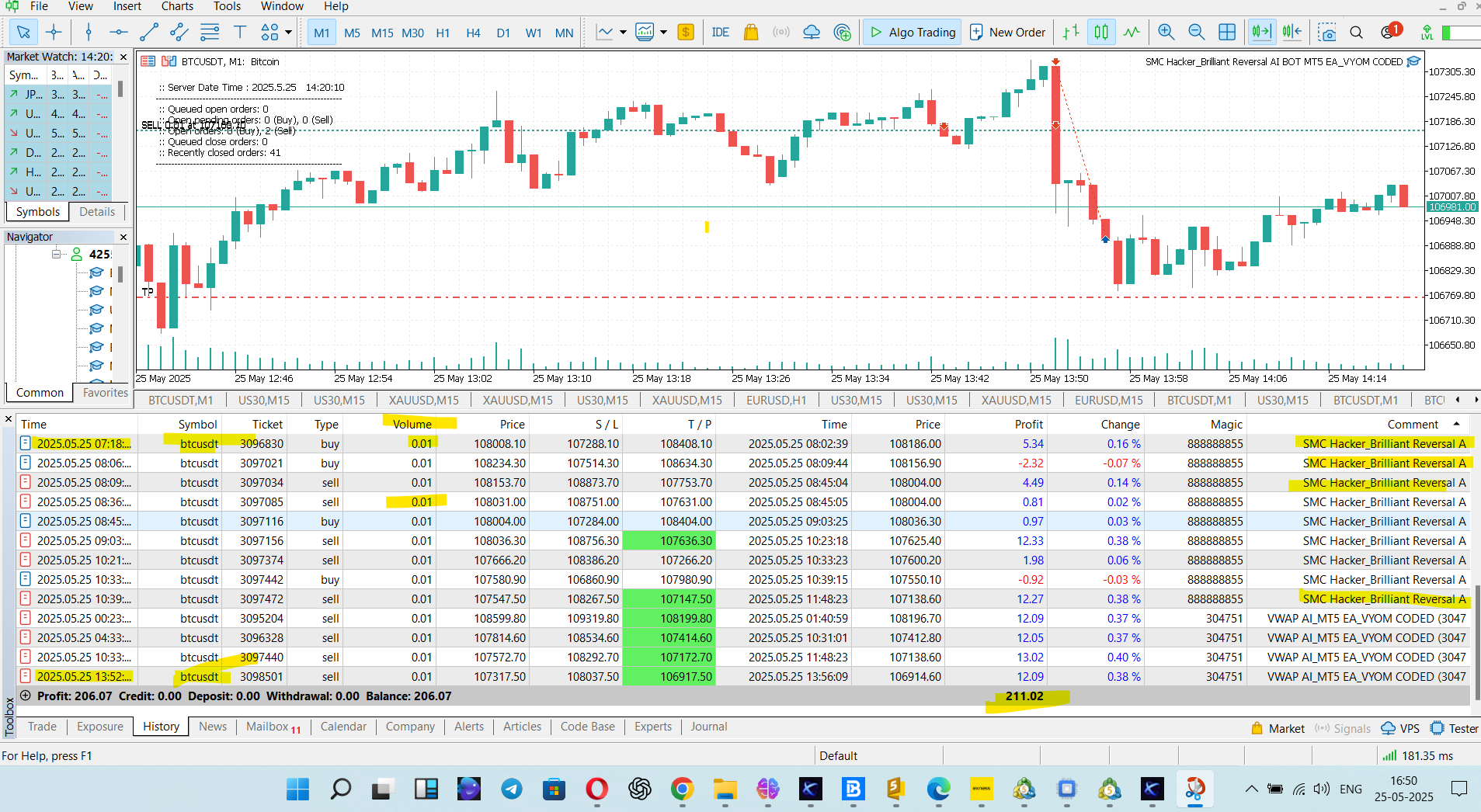Open the Journal tab in Toolbox
1481x812 pixels.
[709, 727]
